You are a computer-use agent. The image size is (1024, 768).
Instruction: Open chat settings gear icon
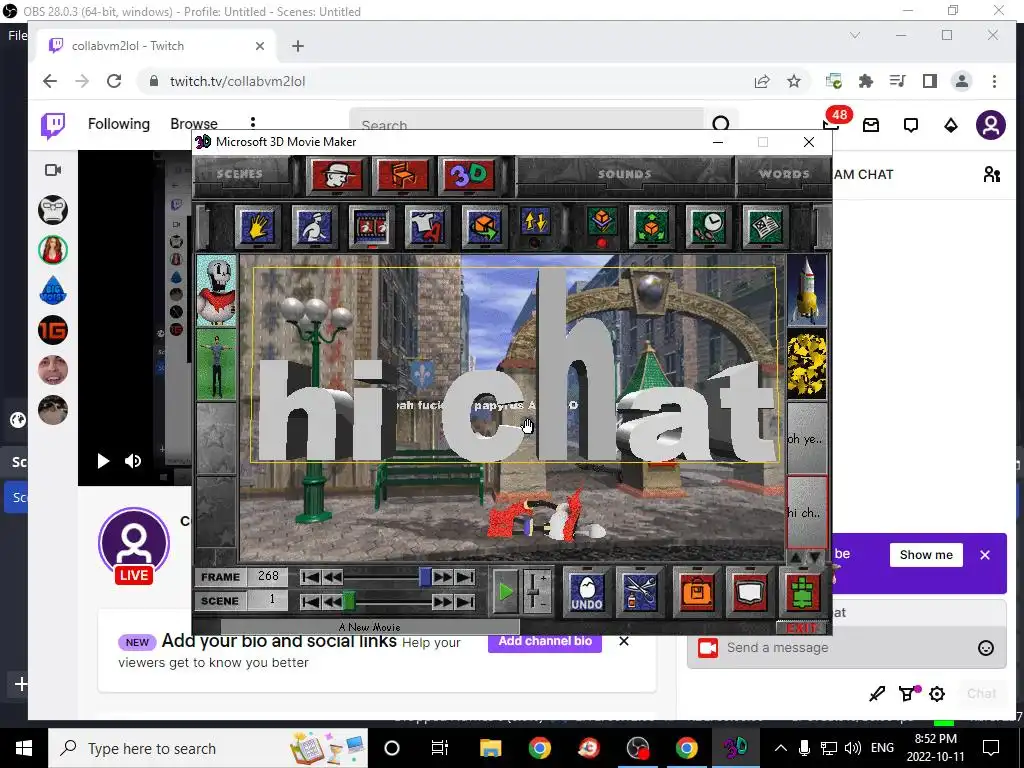[x=937, y=694]
